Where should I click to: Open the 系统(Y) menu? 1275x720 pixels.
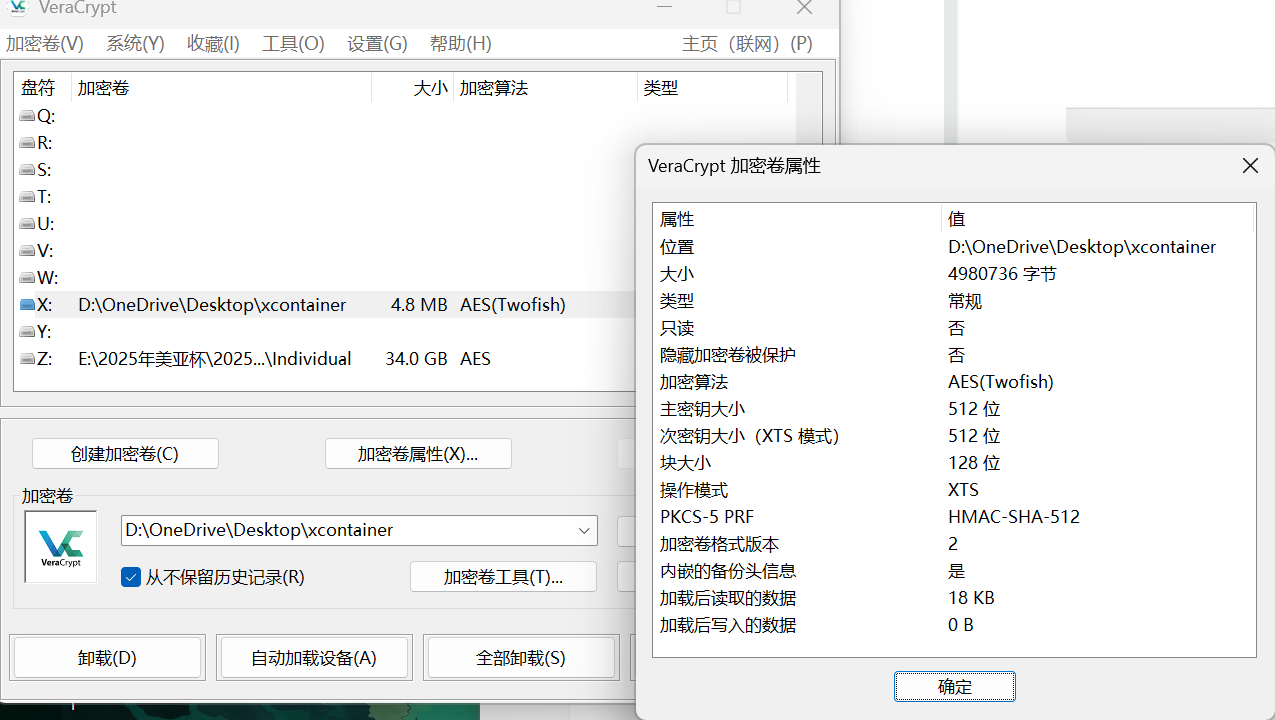coord(136,44)
